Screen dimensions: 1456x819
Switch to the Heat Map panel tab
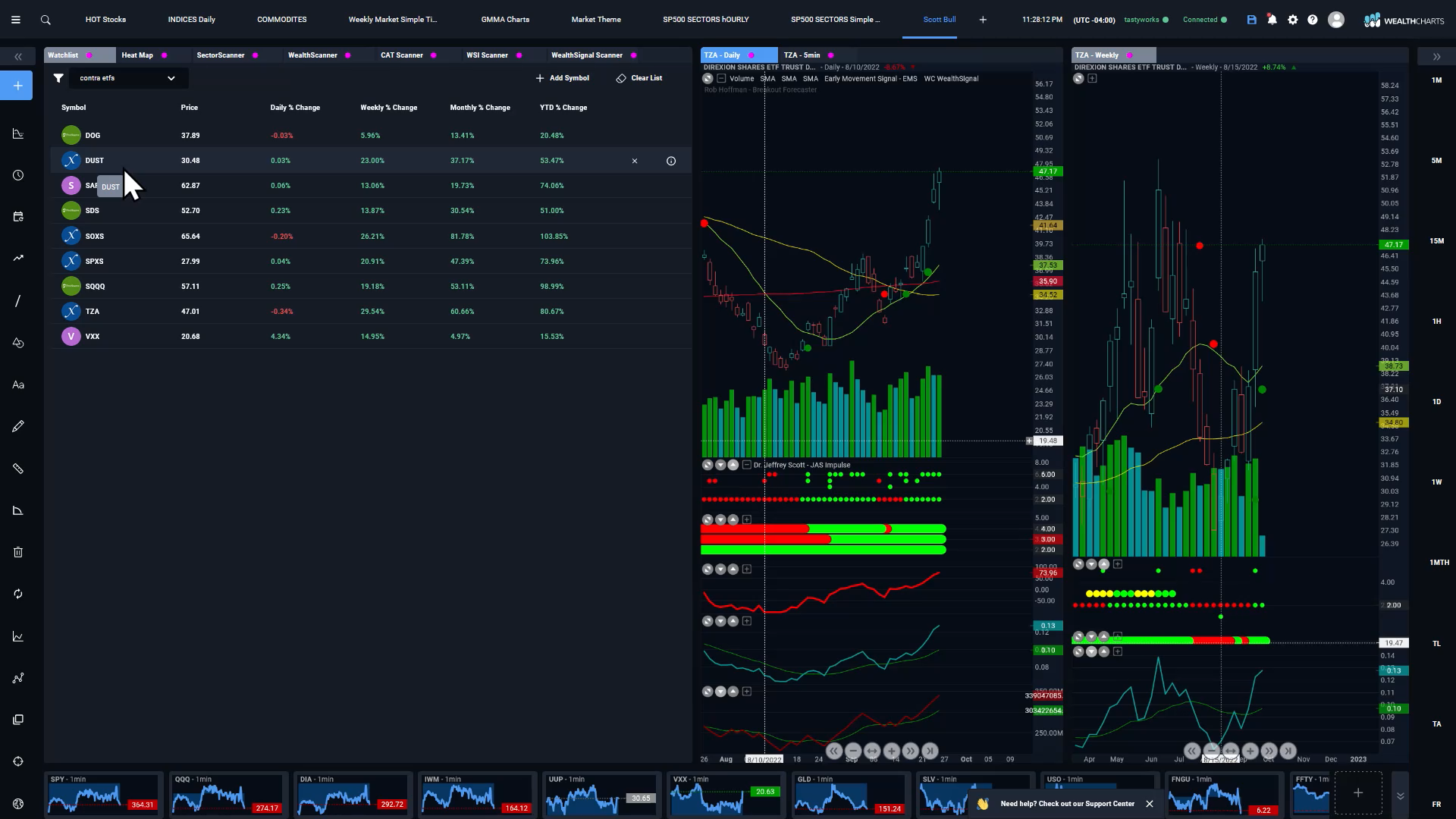(x=137, y=55)
